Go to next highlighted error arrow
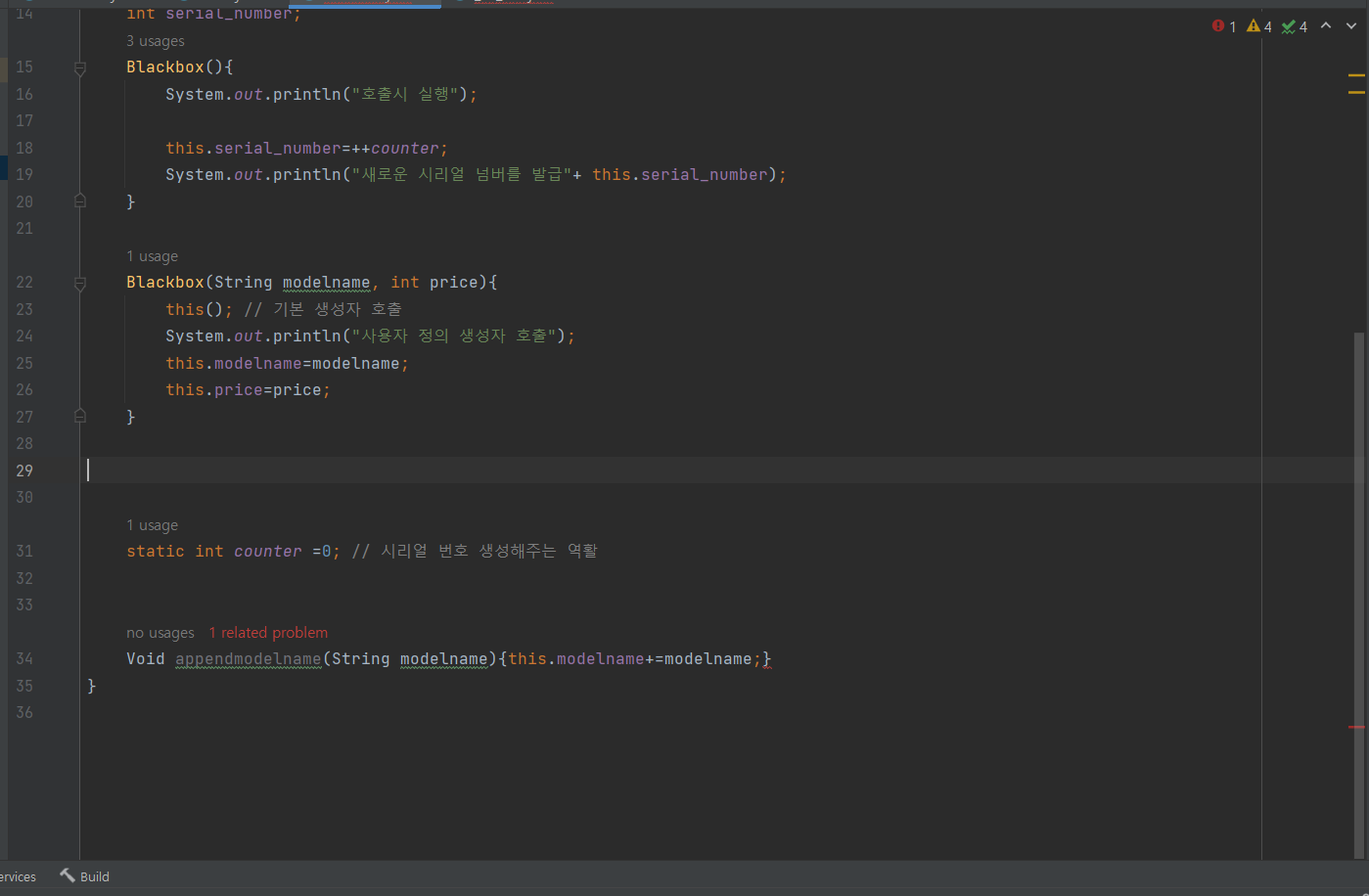The width and height of the screenshot is (1369, 896). pos(1351,26)
